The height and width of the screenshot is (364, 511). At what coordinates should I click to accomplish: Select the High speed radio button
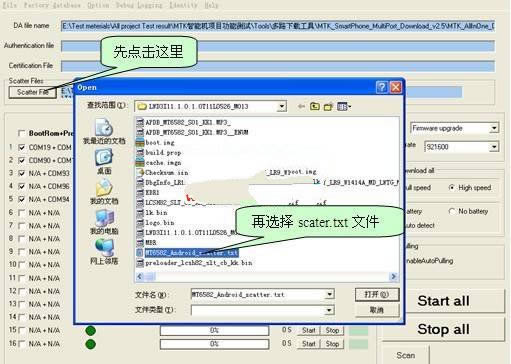(452, 188)
